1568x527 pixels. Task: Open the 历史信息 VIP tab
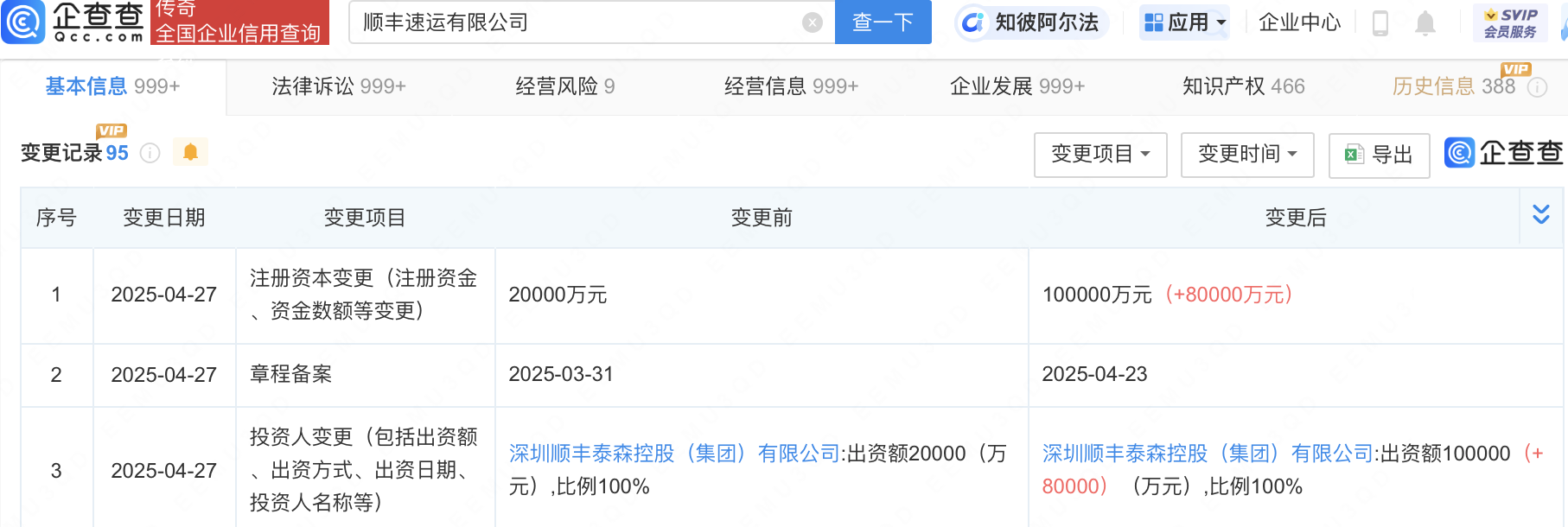(x=1454, y=86)
